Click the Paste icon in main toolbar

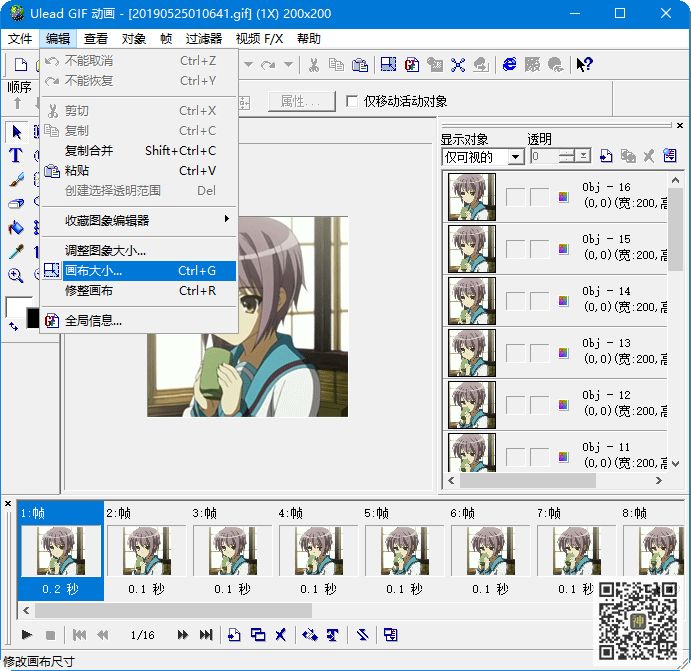click(x=360, y=65)
